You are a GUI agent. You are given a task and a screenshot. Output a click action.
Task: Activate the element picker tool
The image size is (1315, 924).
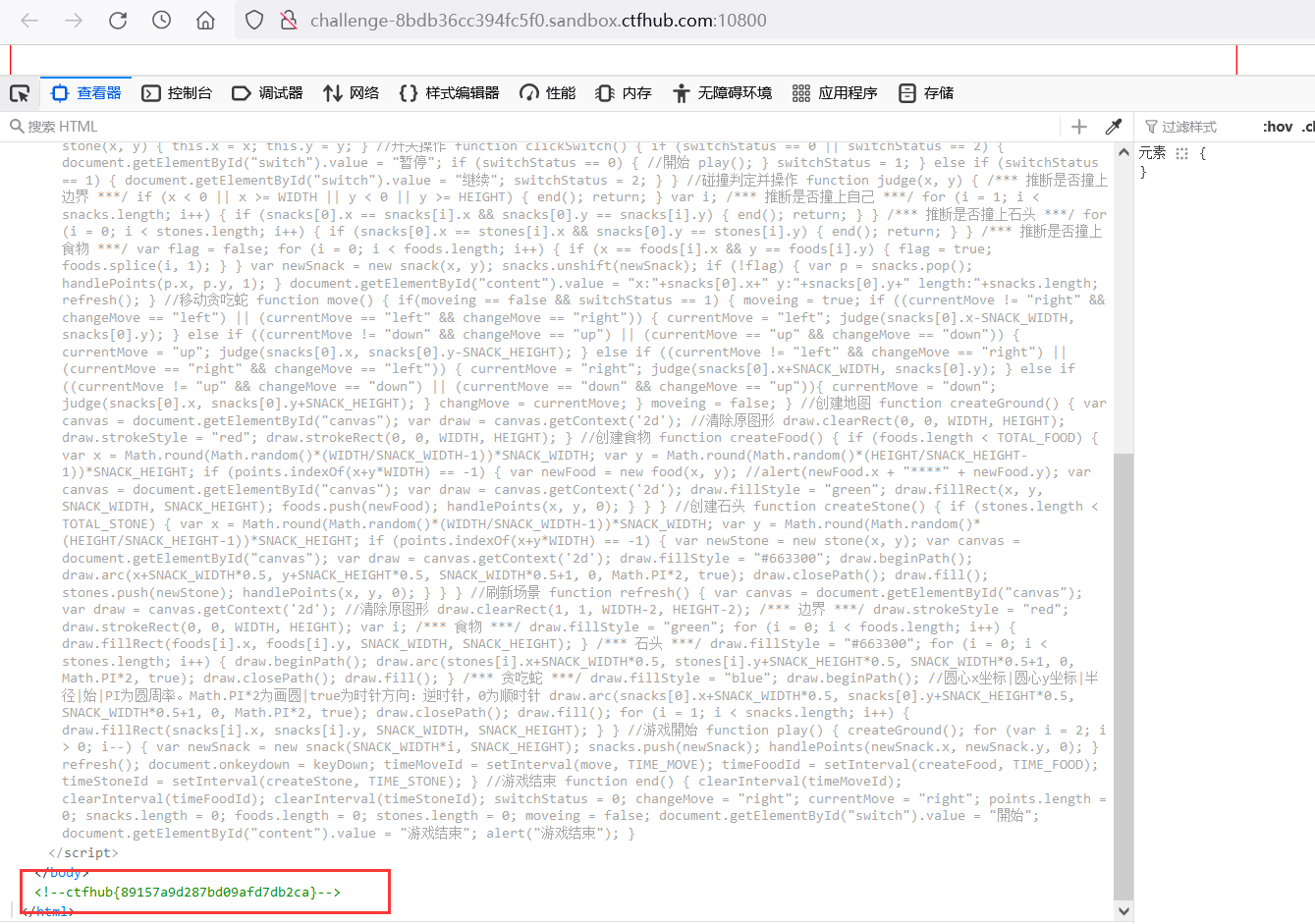pyautogui.click(x=20, y=93)
